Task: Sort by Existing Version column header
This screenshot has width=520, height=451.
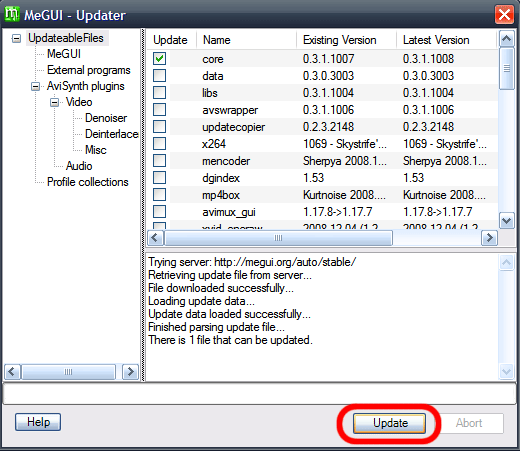Action: pos(346,40)
